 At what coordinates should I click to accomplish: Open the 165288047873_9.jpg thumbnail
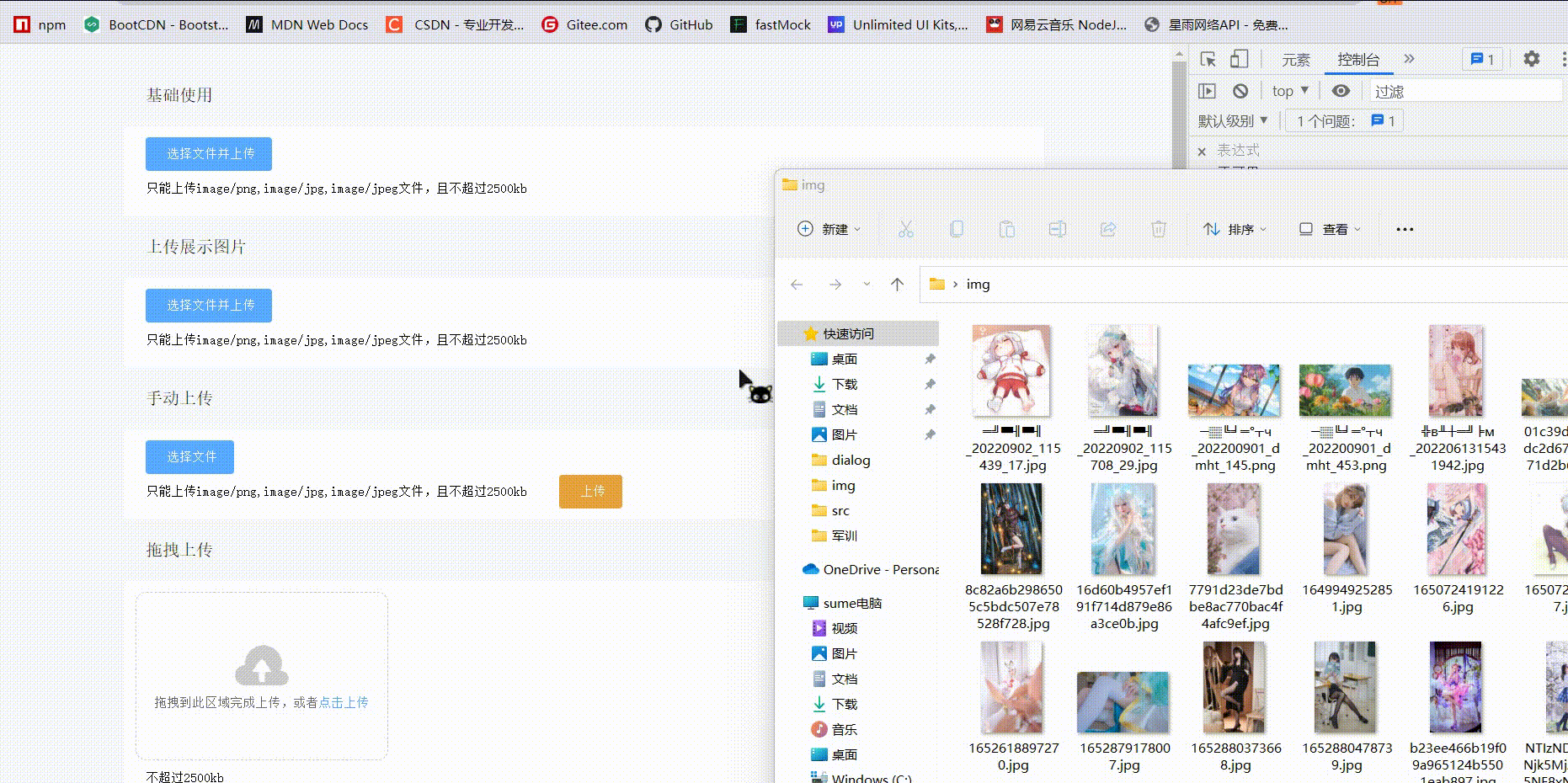click(1345, 687)
